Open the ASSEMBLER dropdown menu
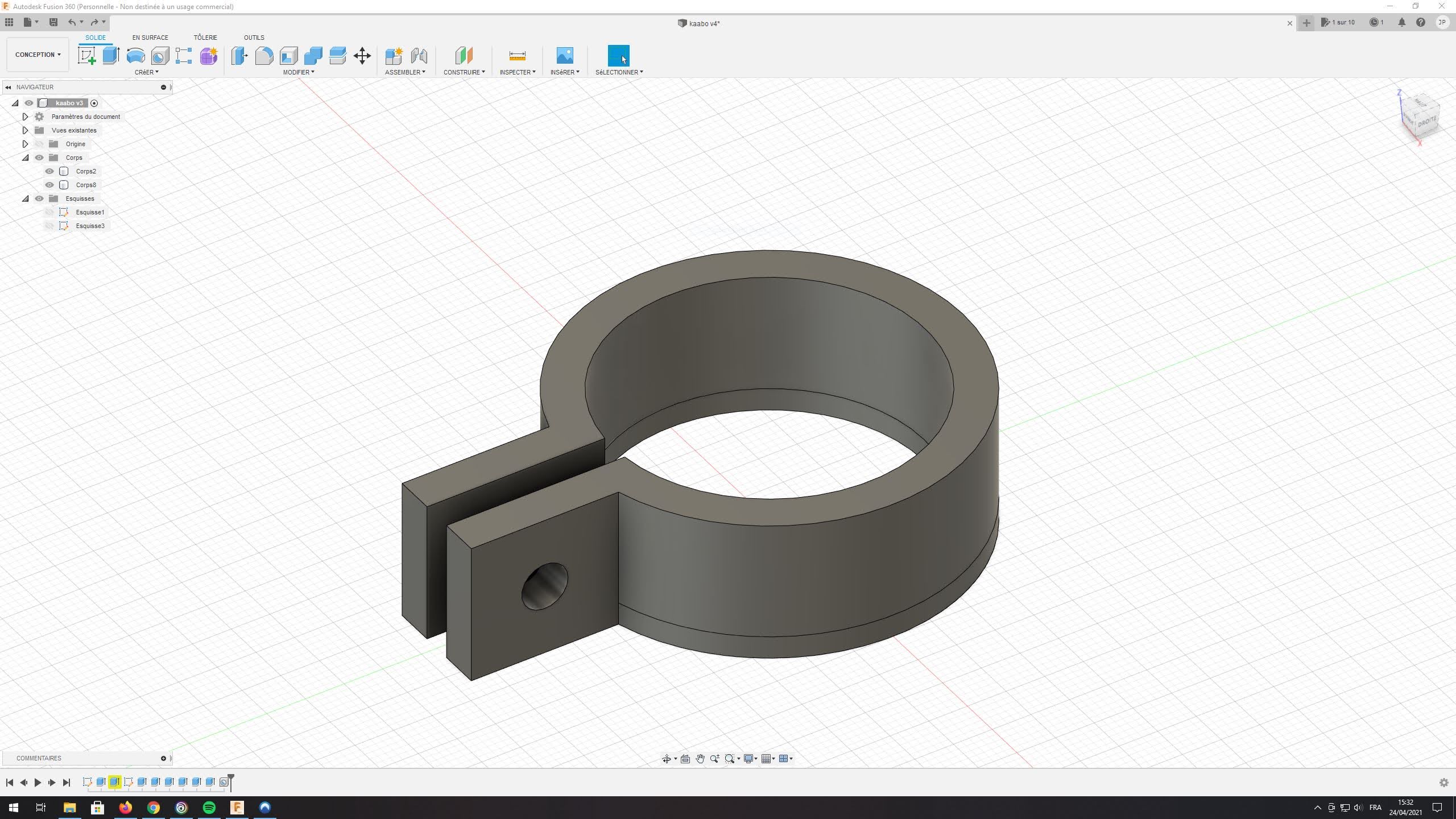 (x=405, y=72)
